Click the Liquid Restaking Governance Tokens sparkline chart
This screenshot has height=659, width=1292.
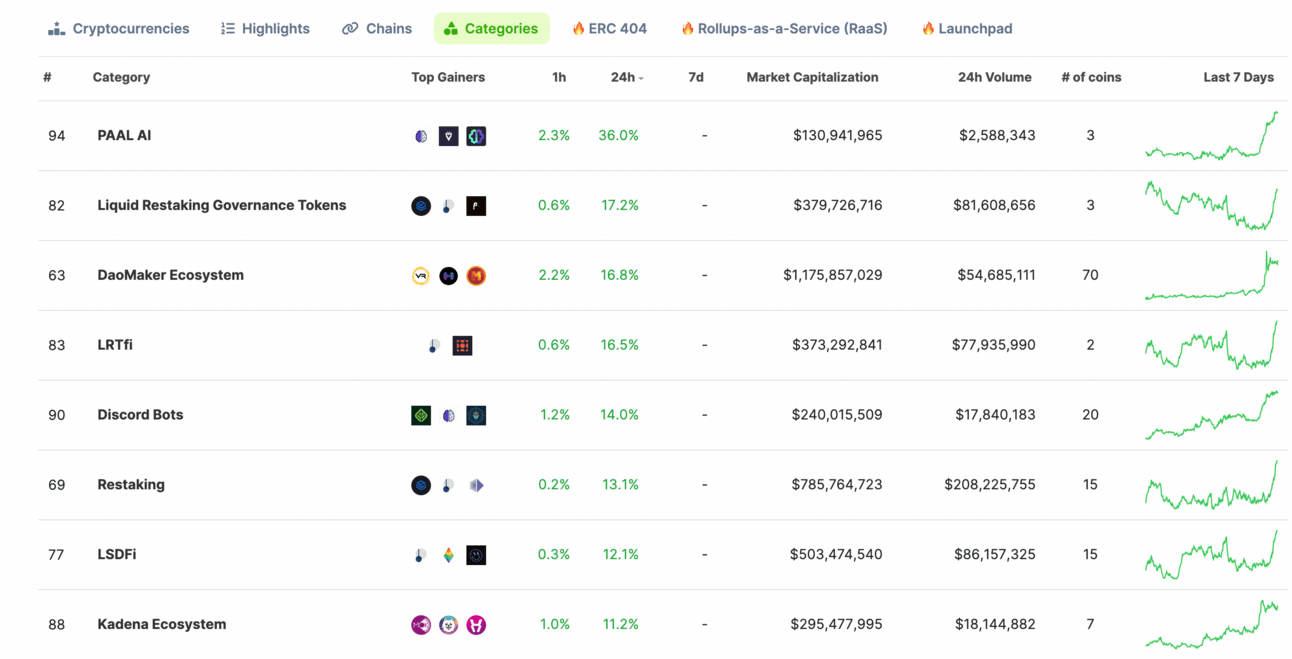point(1211,206)
